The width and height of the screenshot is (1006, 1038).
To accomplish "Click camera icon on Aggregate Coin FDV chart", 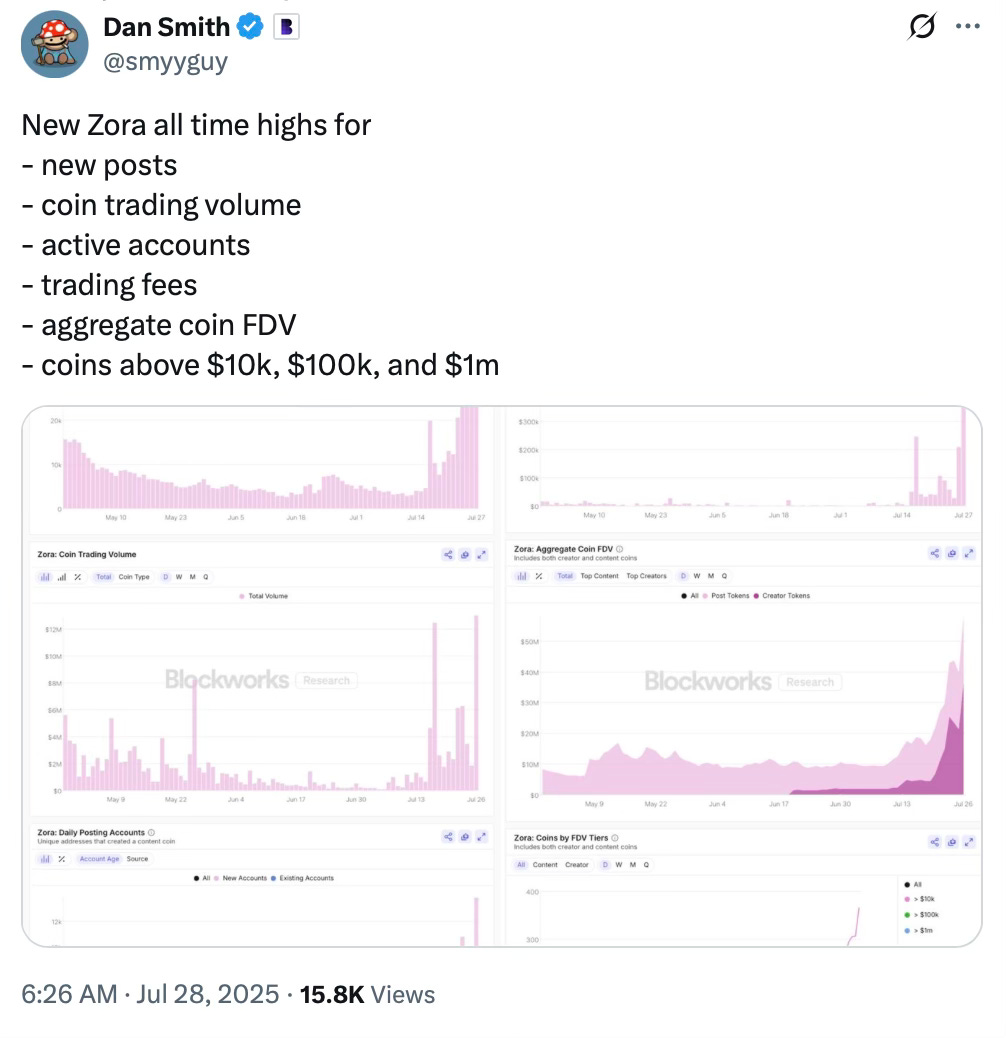I will click(952, 553).
